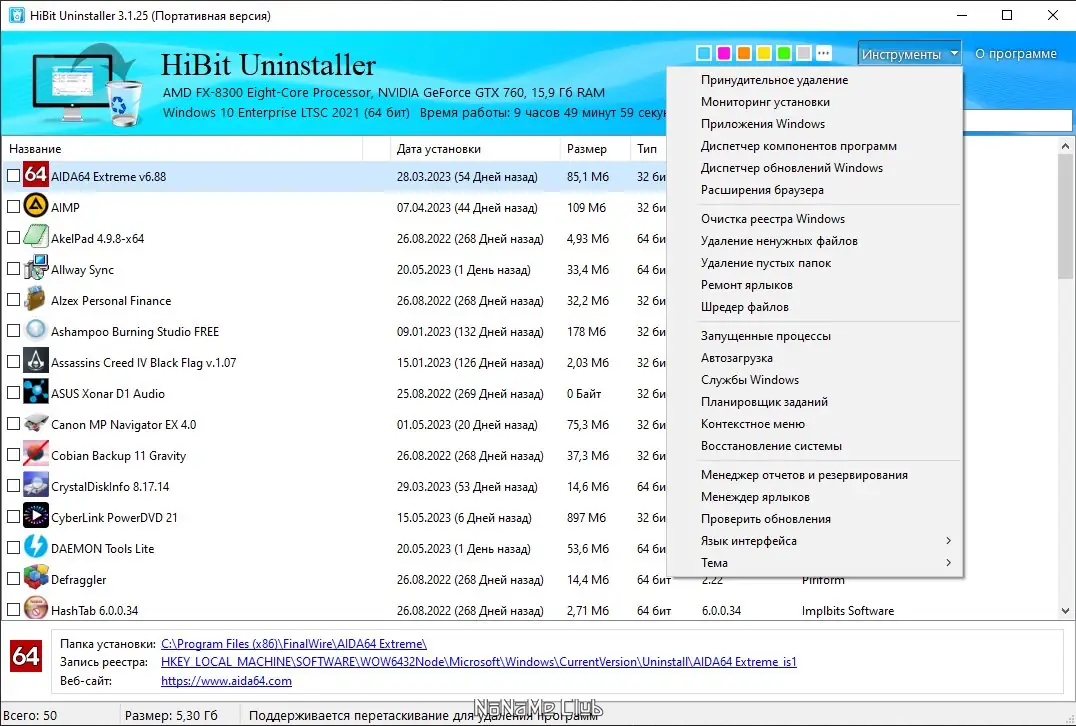Viewport: 1076px width, 726px height.
Task: Select the green theme color swatch
Action: [784, 53]
